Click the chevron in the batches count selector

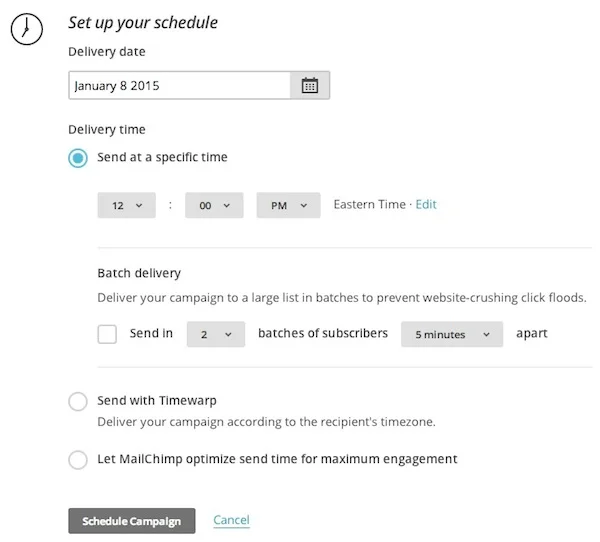tap(228, 335)
